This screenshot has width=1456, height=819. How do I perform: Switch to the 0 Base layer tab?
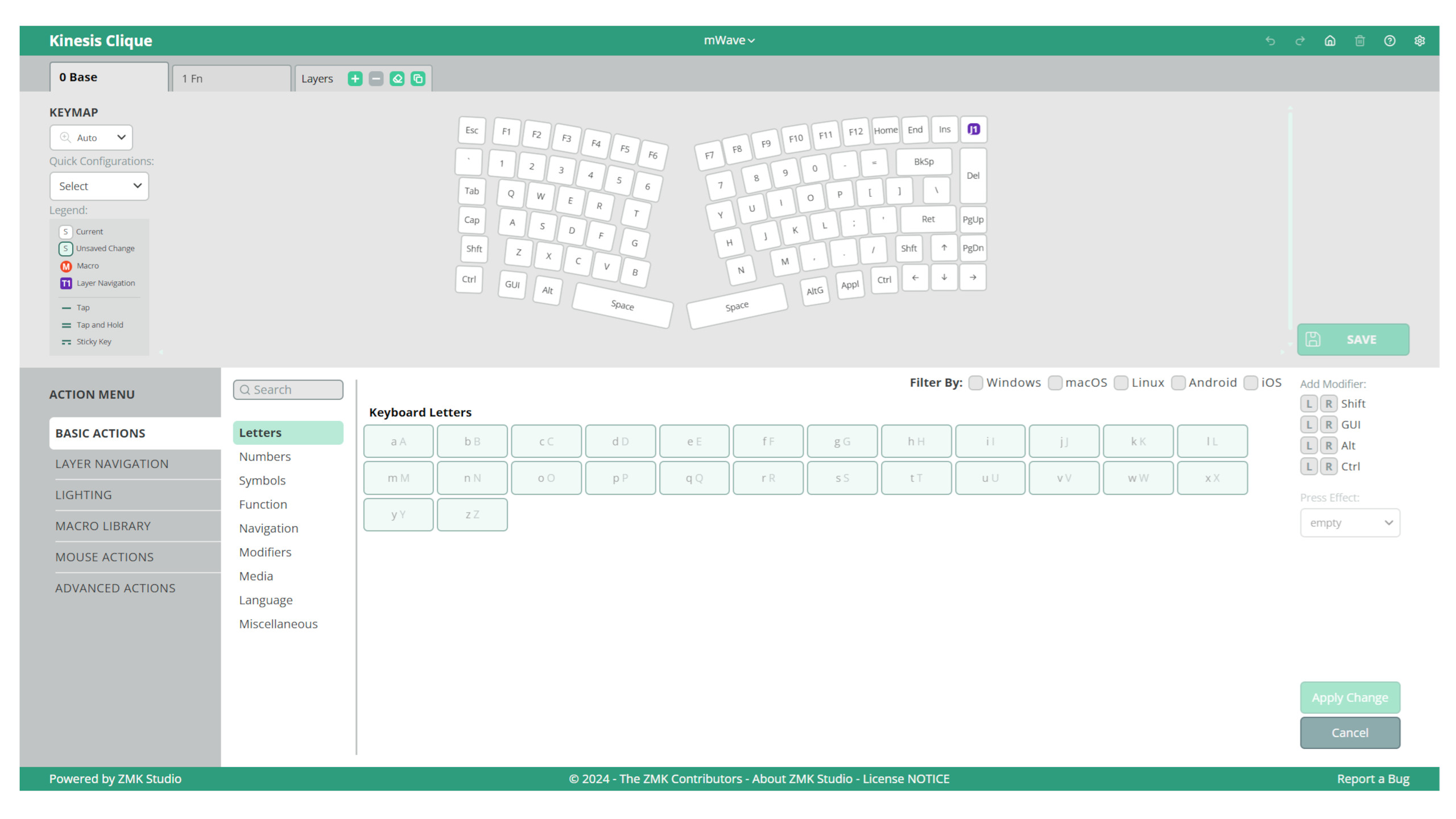pos(109,77)
